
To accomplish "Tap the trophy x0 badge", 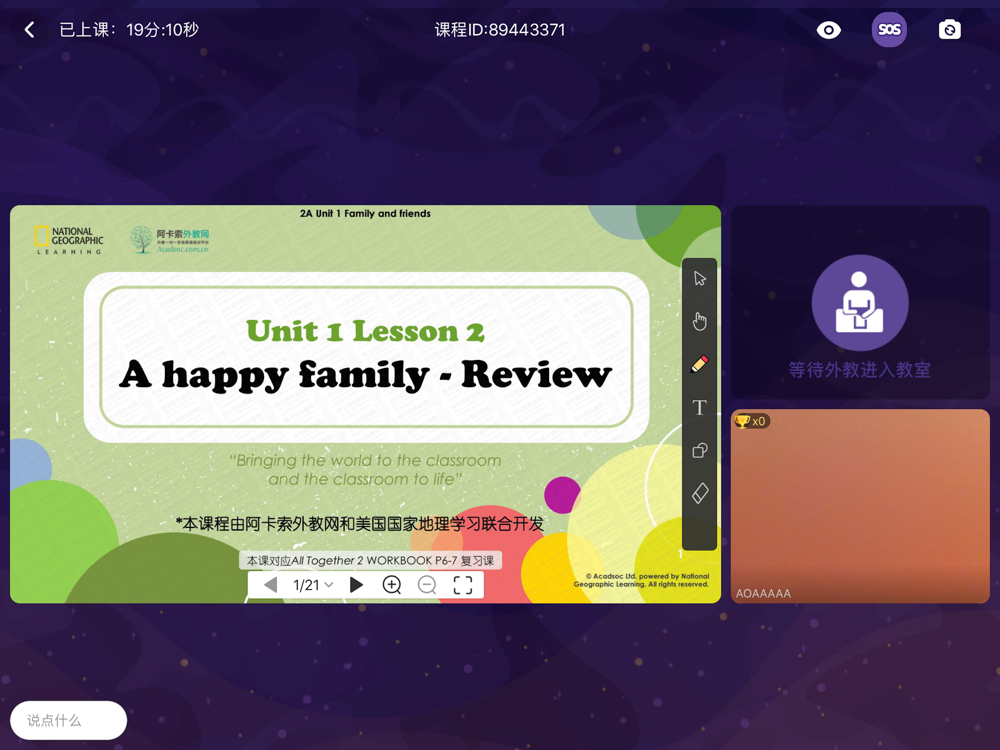I will [751, 421].
